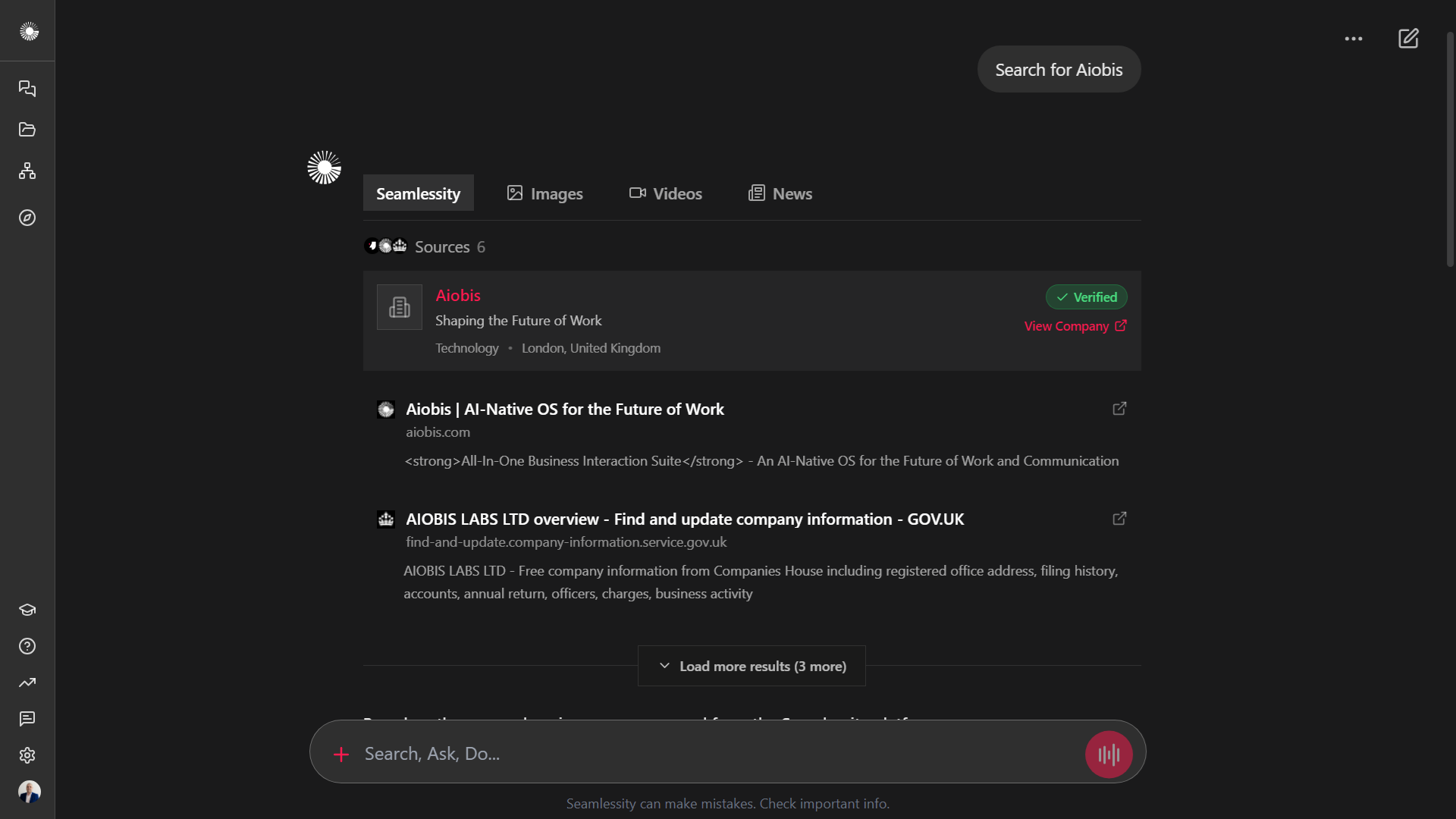
Task: Open the folder library in the sidebar
Action: coord(27,130)
